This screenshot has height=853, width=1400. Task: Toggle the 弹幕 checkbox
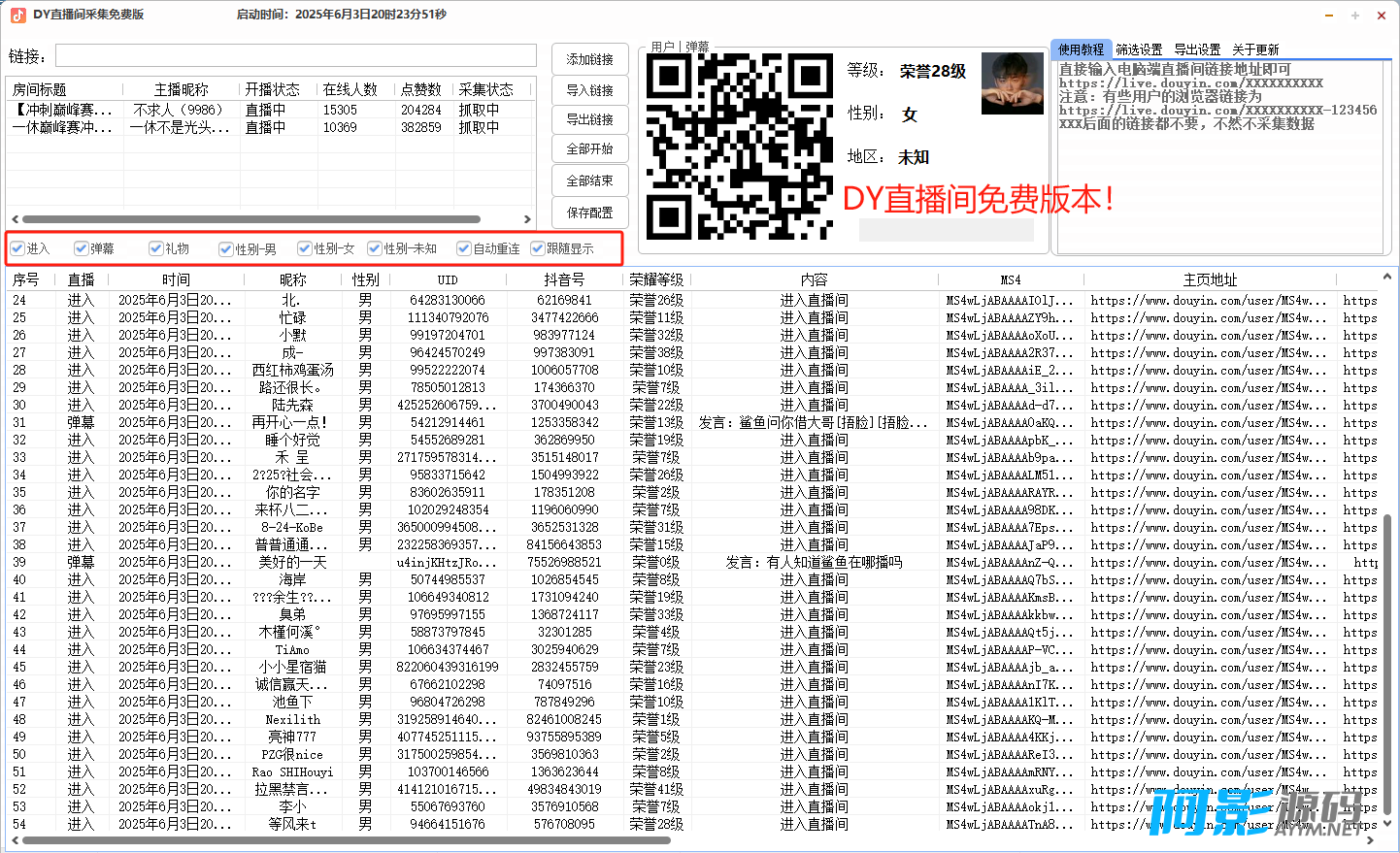[82, 248]
